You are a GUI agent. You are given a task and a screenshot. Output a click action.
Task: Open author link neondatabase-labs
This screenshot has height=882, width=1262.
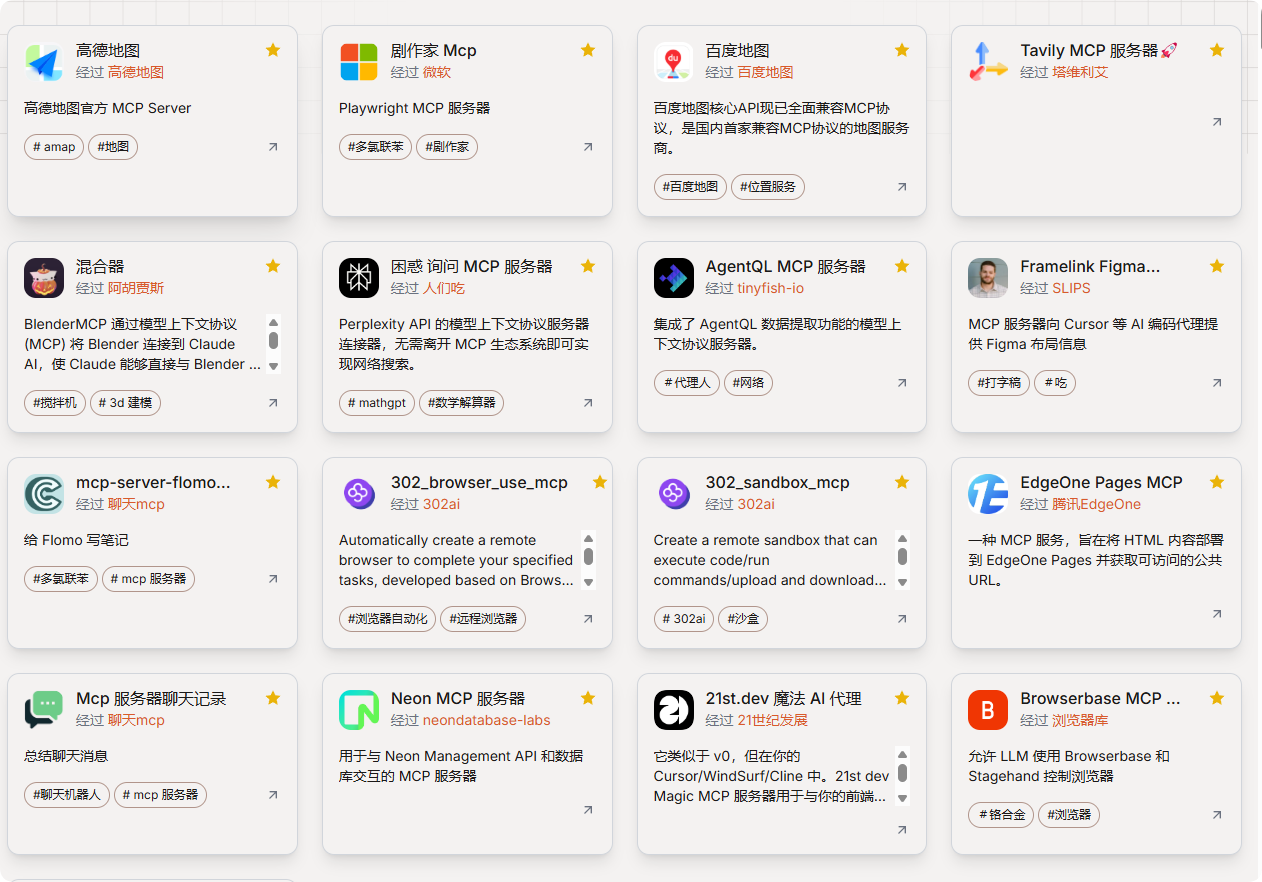coord(487,720)
